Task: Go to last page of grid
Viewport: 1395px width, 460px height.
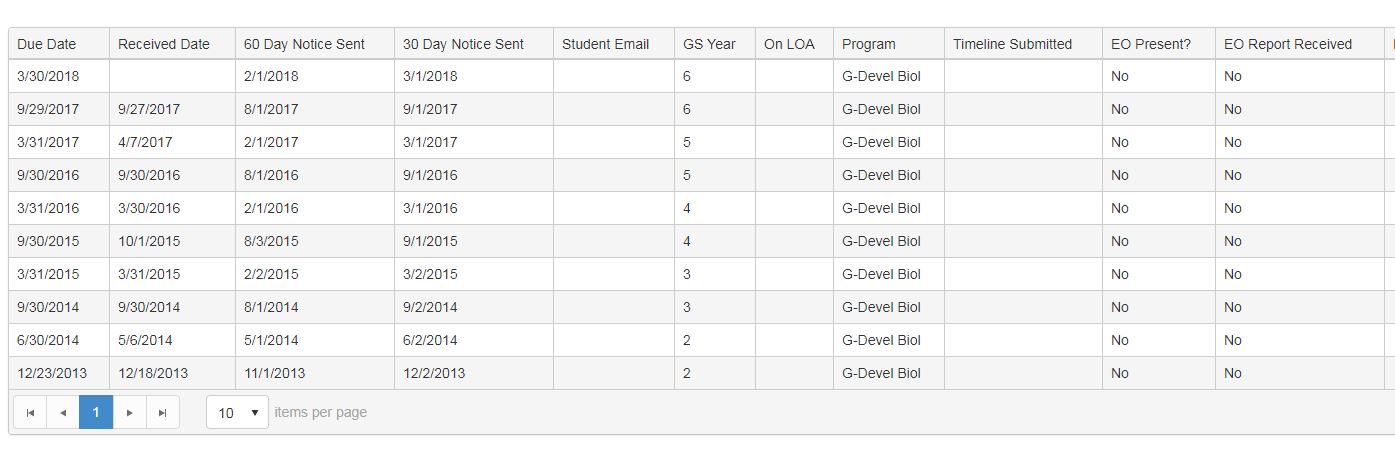Action: click(163, 412)
